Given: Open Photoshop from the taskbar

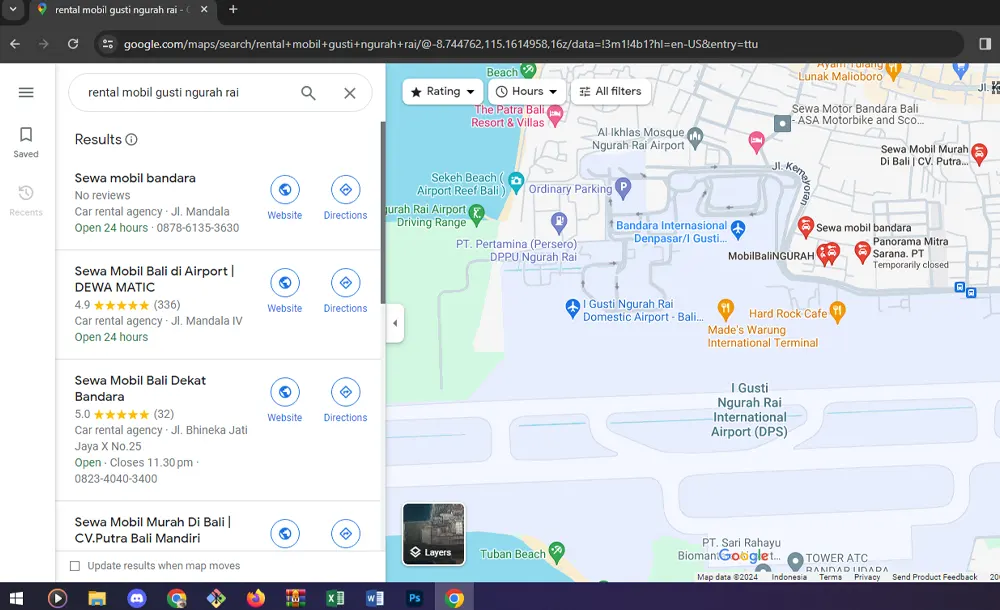Looking at the screenshot, I should 415,599.
